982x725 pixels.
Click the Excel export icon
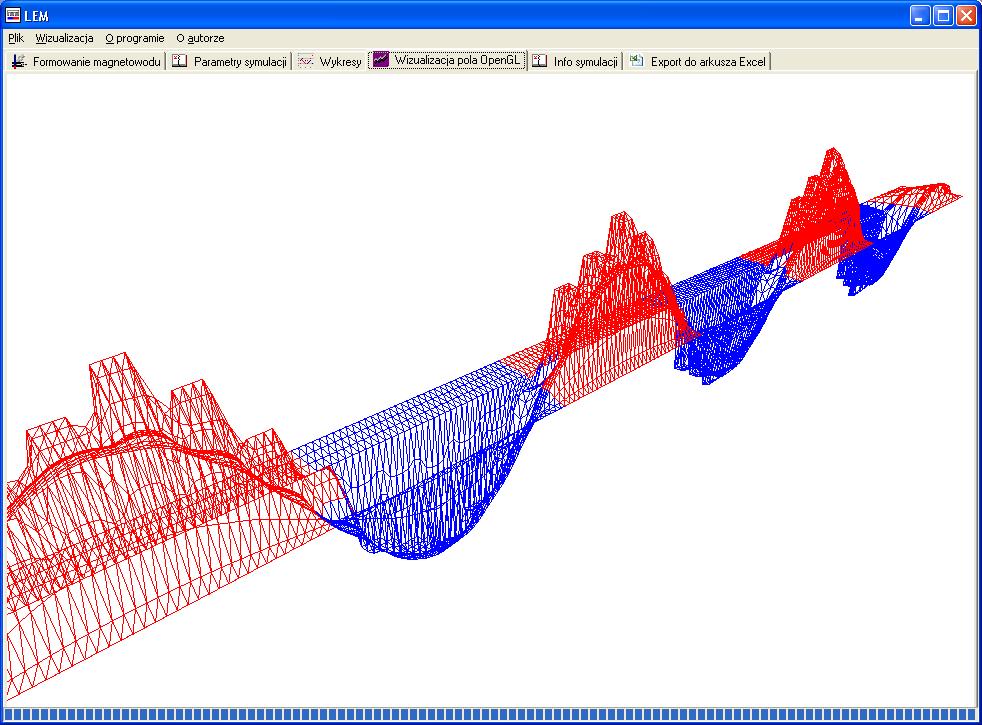click(636, 61)
